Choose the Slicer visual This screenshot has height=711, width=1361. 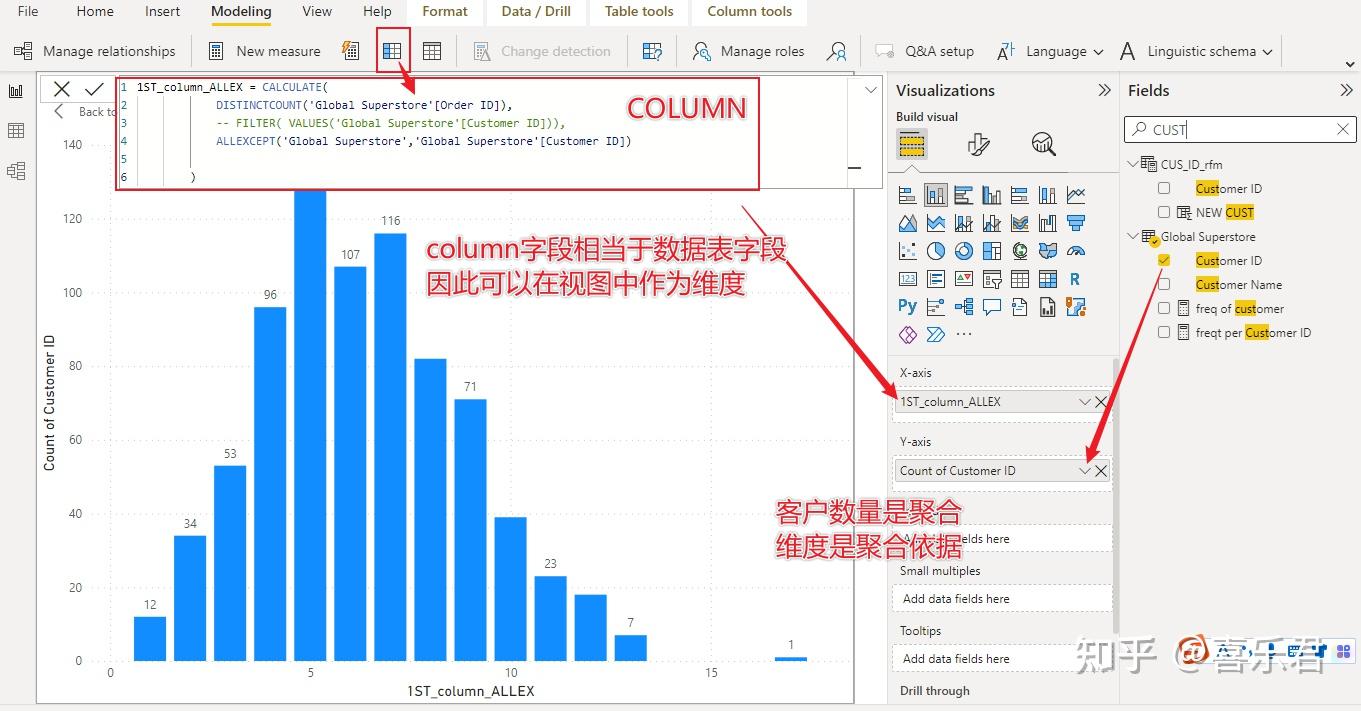[992, 279]
